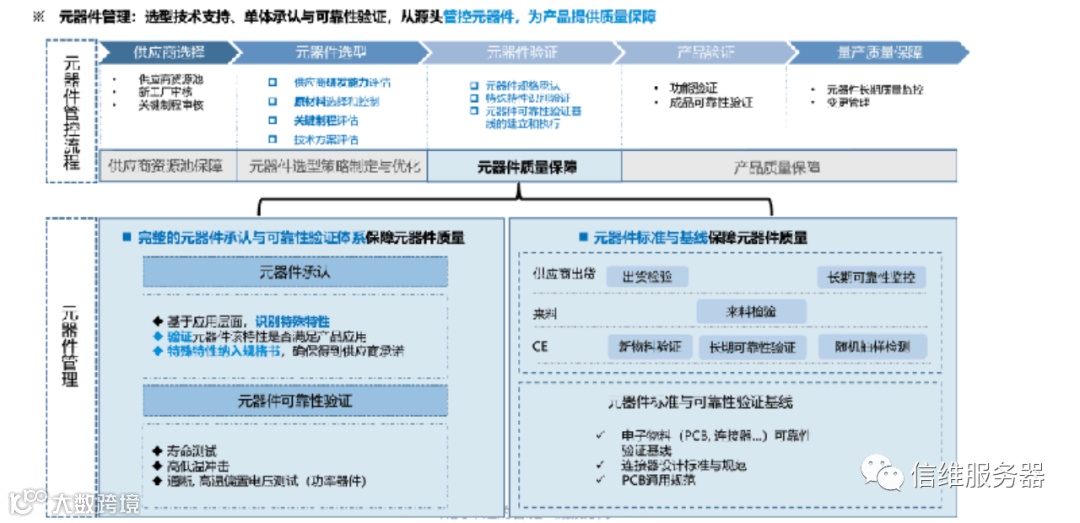Click the 连接器设计标准与规范 checklist line
Image resolution: width=1080 pixels, height=523 pixels.
tap(684, 466)
